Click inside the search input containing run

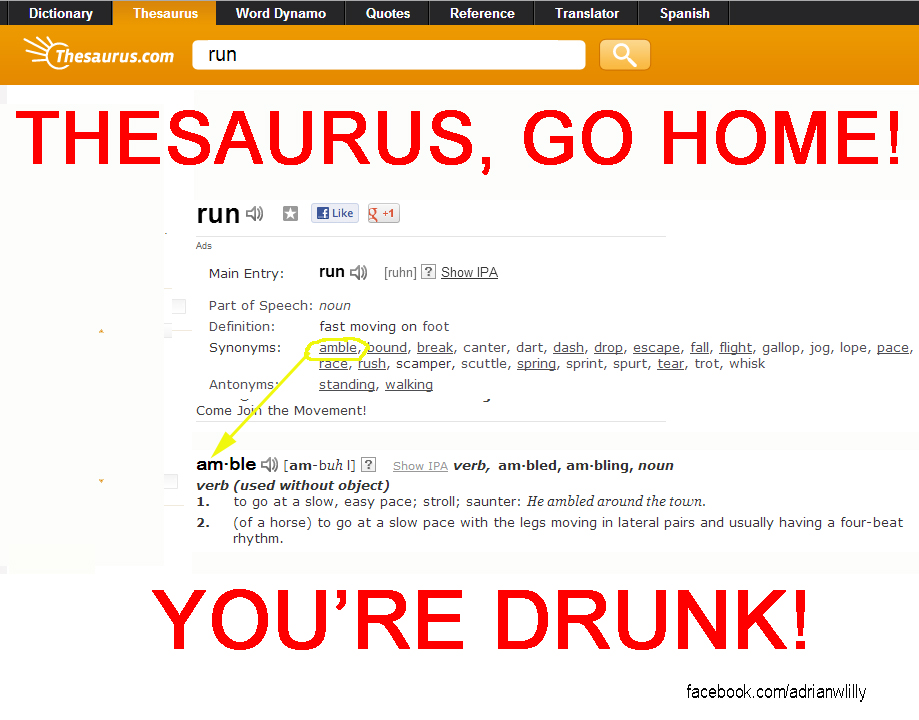(x=388, y=55)
